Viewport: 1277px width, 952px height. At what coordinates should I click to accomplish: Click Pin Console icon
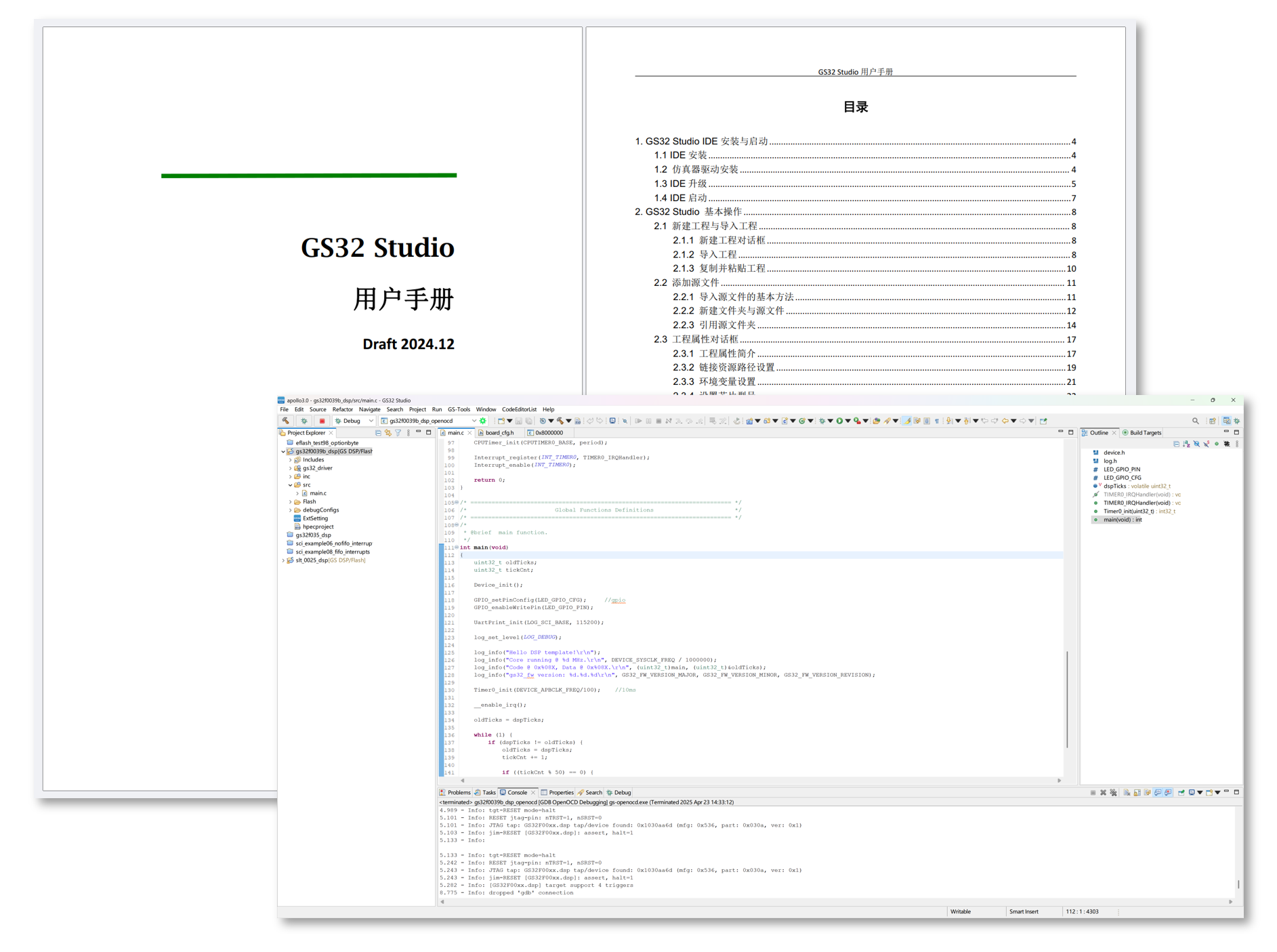point(1181,792)
